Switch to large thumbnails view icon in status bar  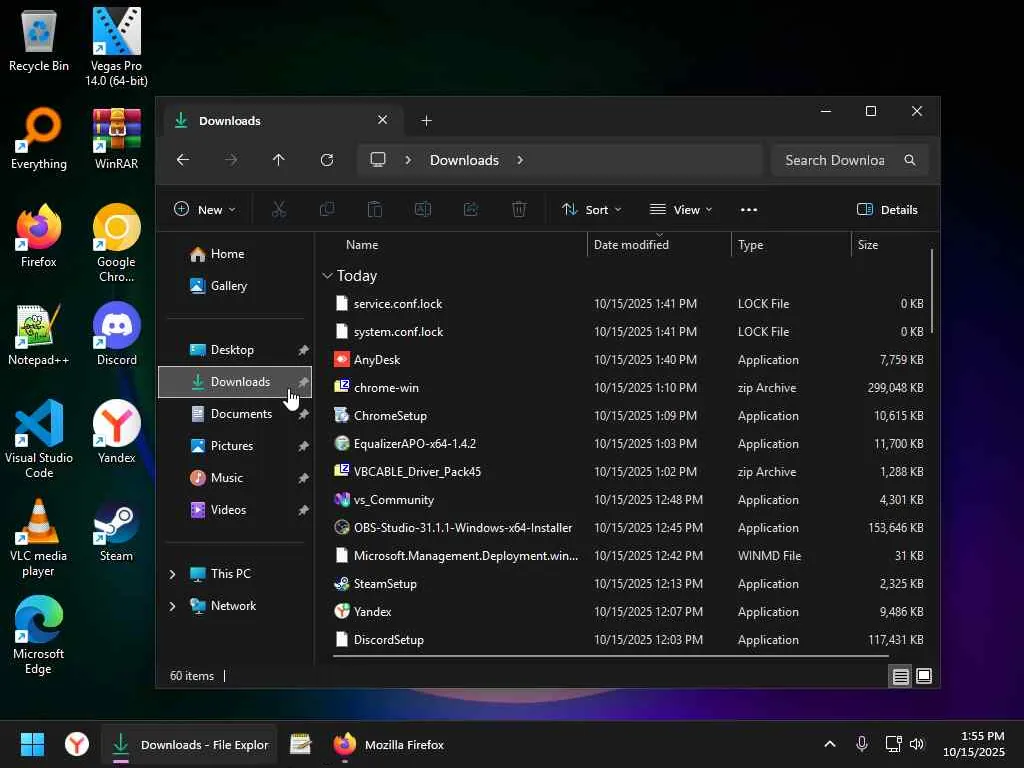point(924,676)
